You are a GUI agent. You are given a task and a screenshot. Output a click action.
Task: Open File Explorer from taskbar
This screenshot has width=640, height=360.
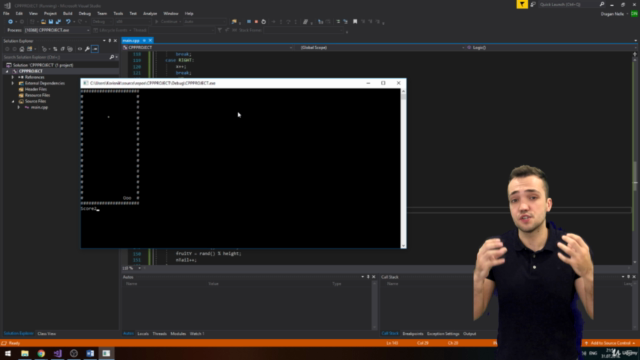25,353
